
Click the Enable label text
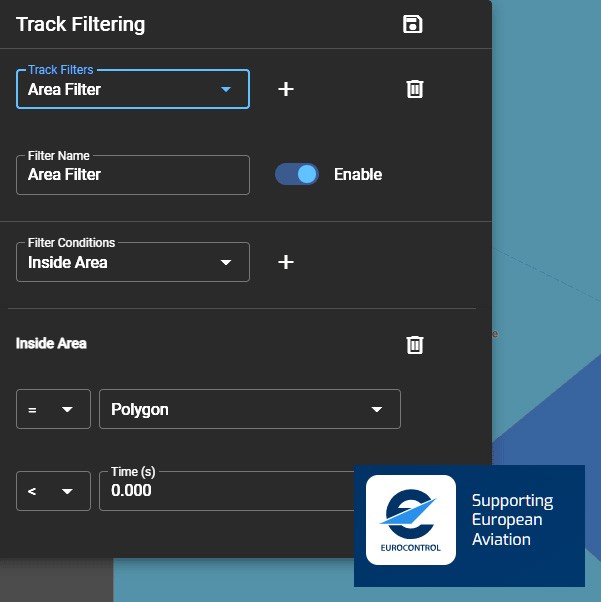pyautogui.click(x=358, y=174)
